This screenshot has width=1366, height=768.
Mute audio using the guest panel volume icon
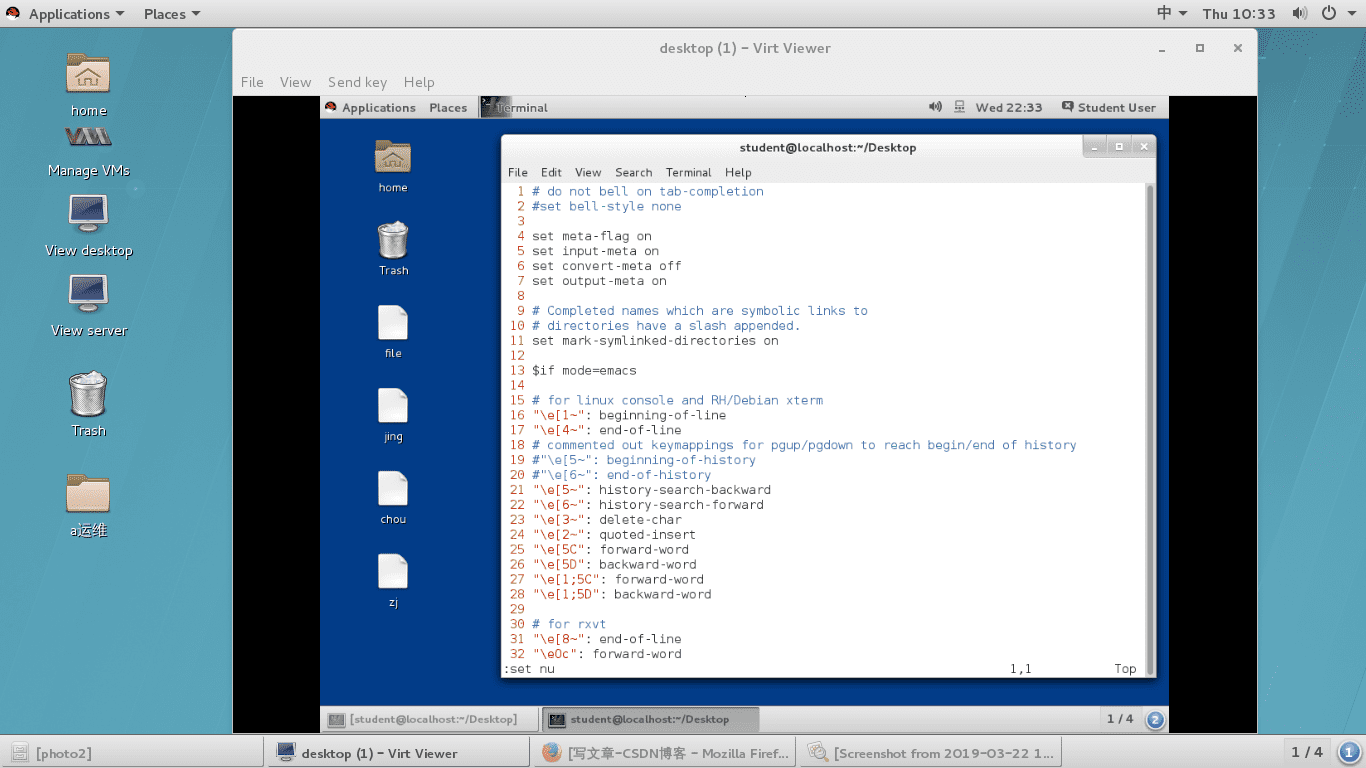click(x=934, y=107)
